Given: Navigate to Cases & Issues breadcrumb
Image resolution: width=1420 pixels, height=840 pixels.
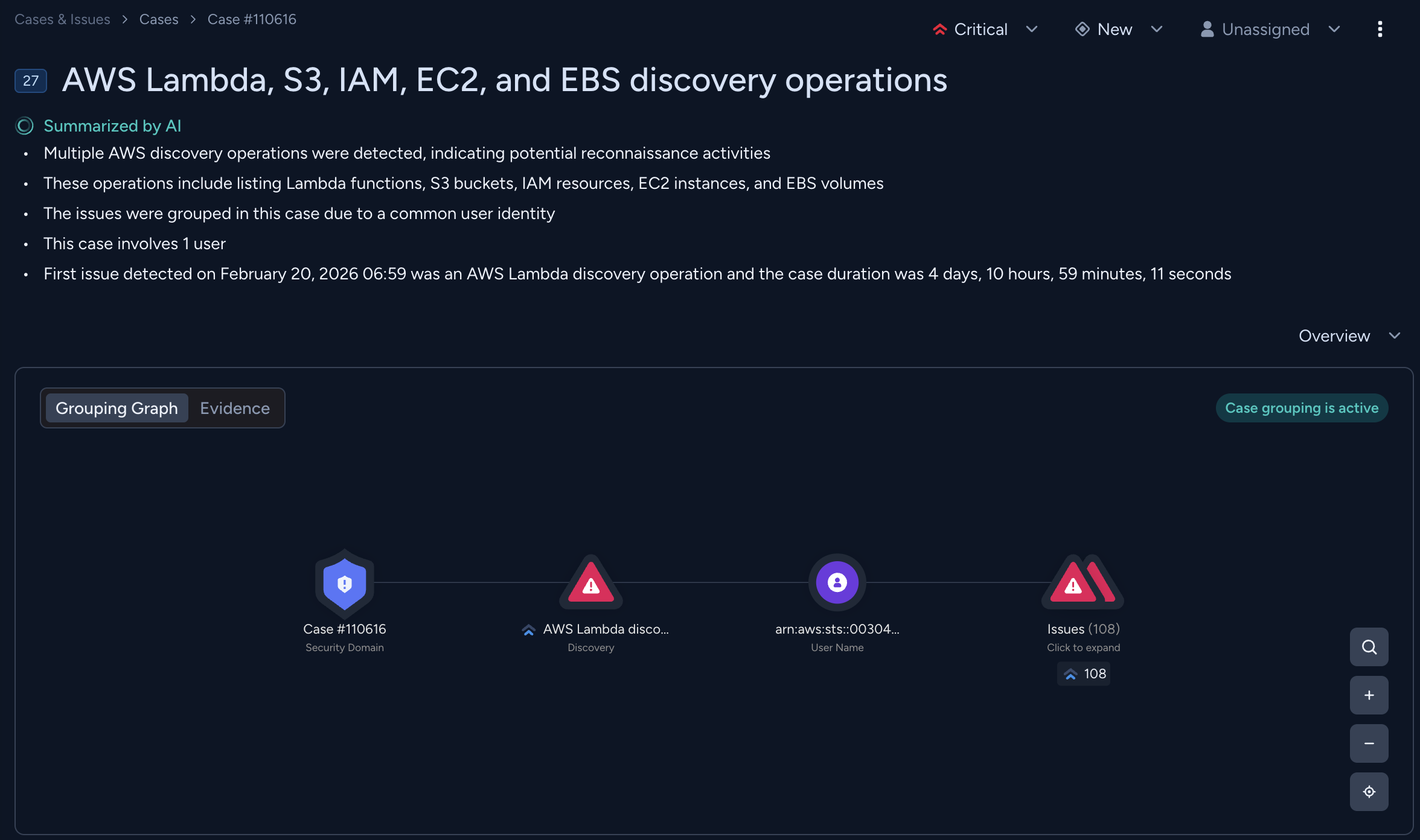Looking at the screenshot, I should point(62,19).
